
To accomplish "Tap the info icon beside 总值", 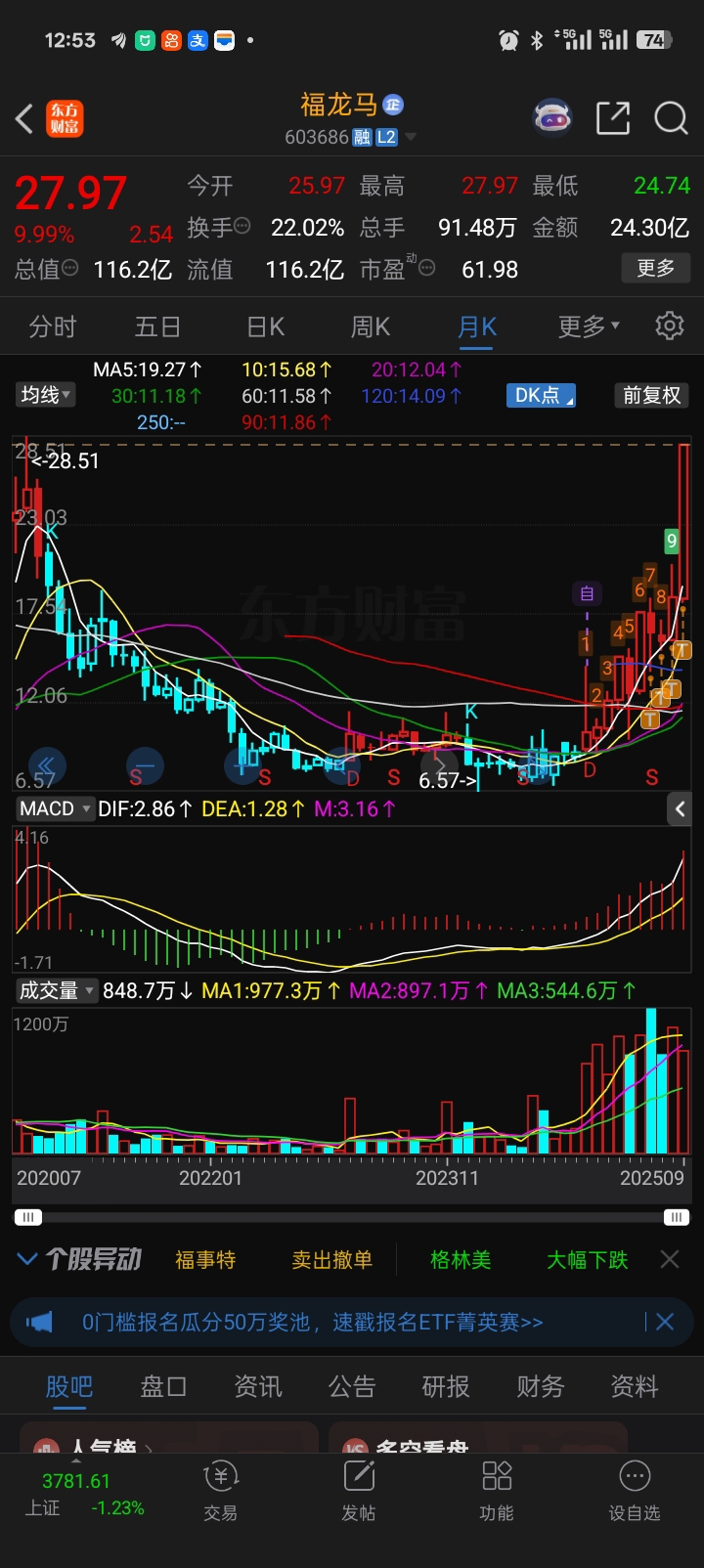I will pos(70,267).
